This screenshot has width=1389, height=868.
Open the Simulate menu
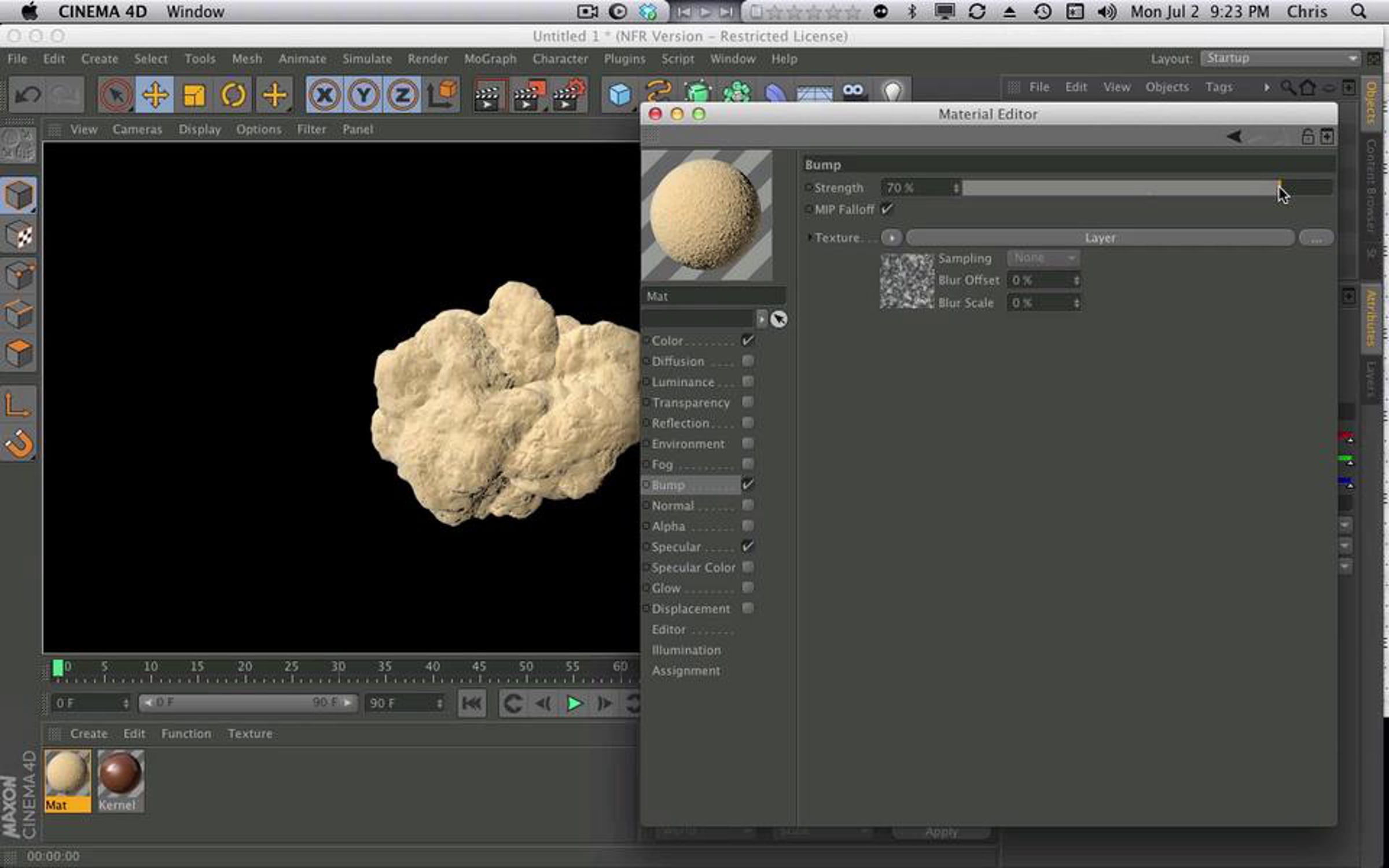pyautogui.click(x=367, y=59)
